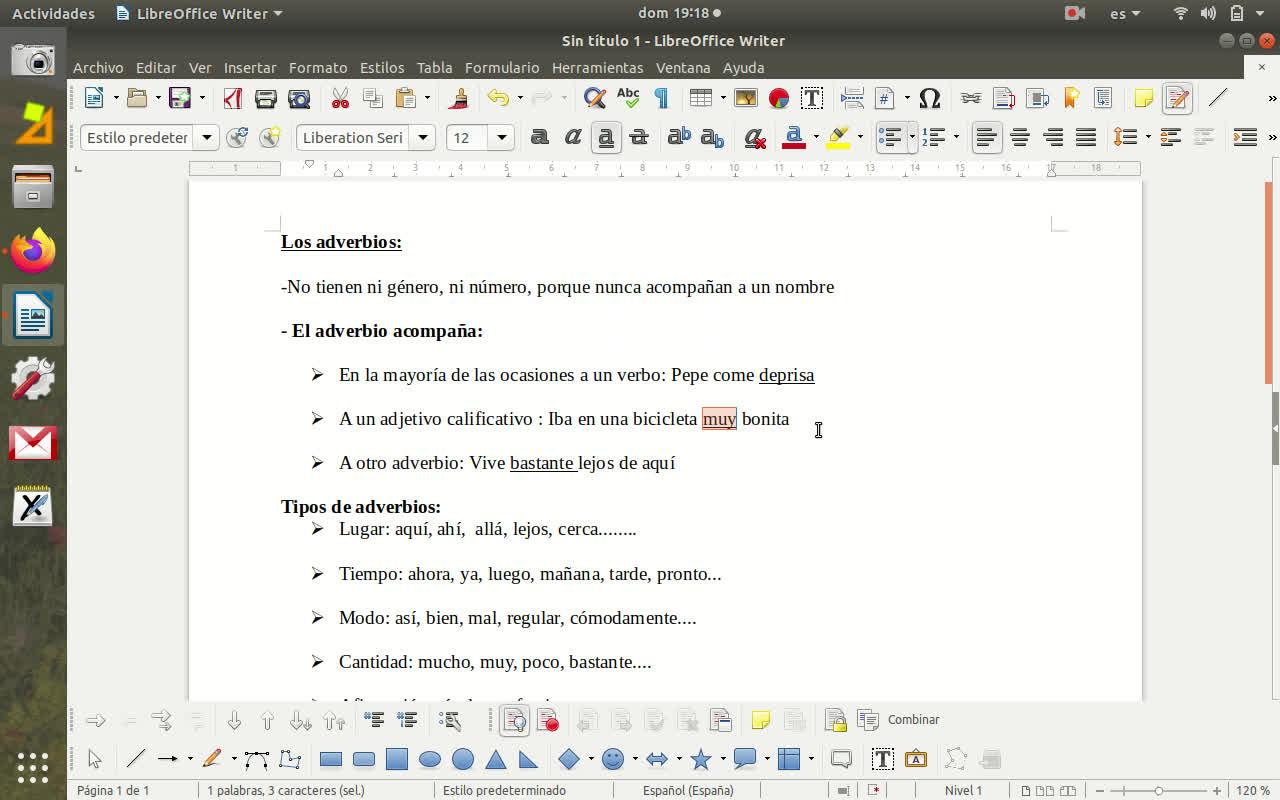Click the Export as PDF icon
Image resolution: width=1280 pixels, height=800 pixels.
[x=233, y=98]
